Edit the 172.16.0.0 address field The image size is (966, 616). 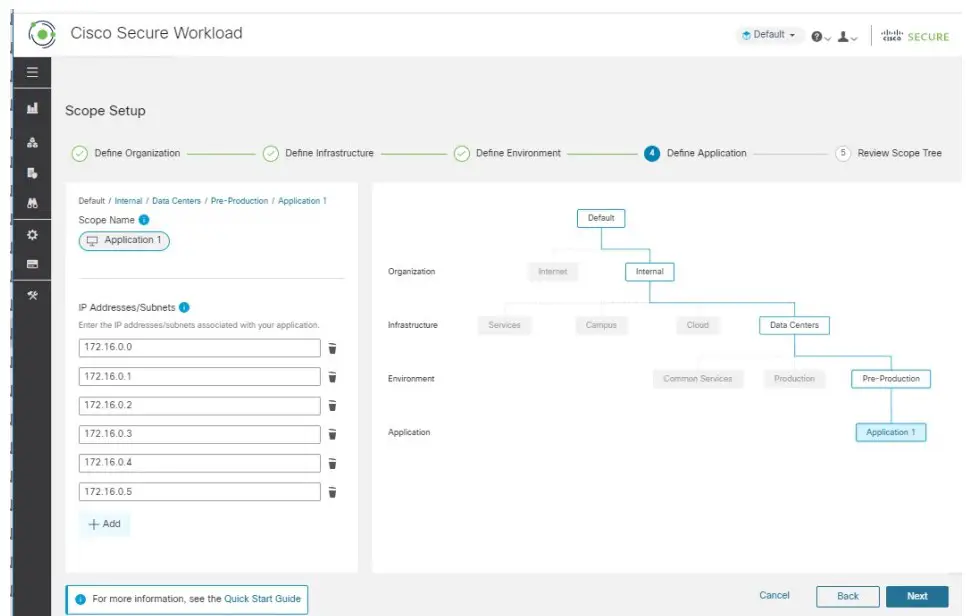[x=200, y=348]
